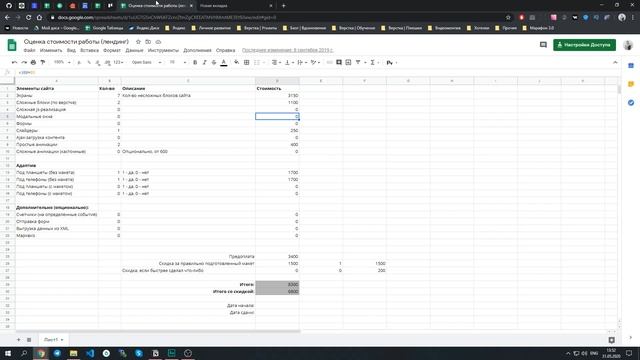Open Tasks in the side panel

point(631,102)
